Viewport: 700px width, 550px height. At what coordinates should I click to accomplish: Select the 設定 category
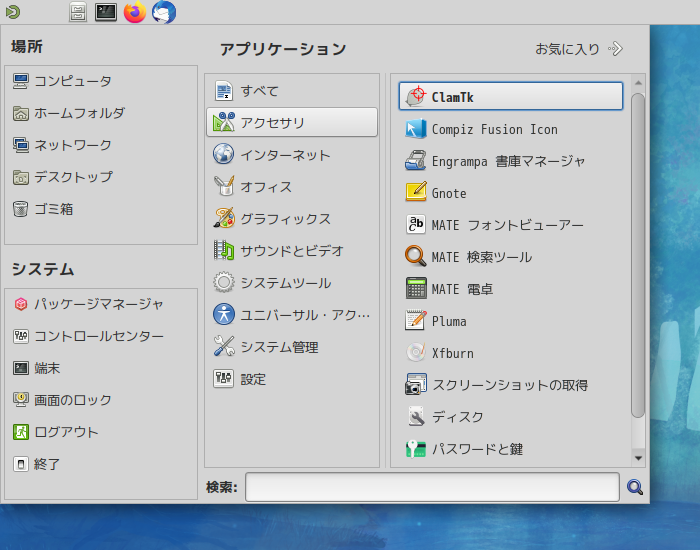[x=292, y=379]
